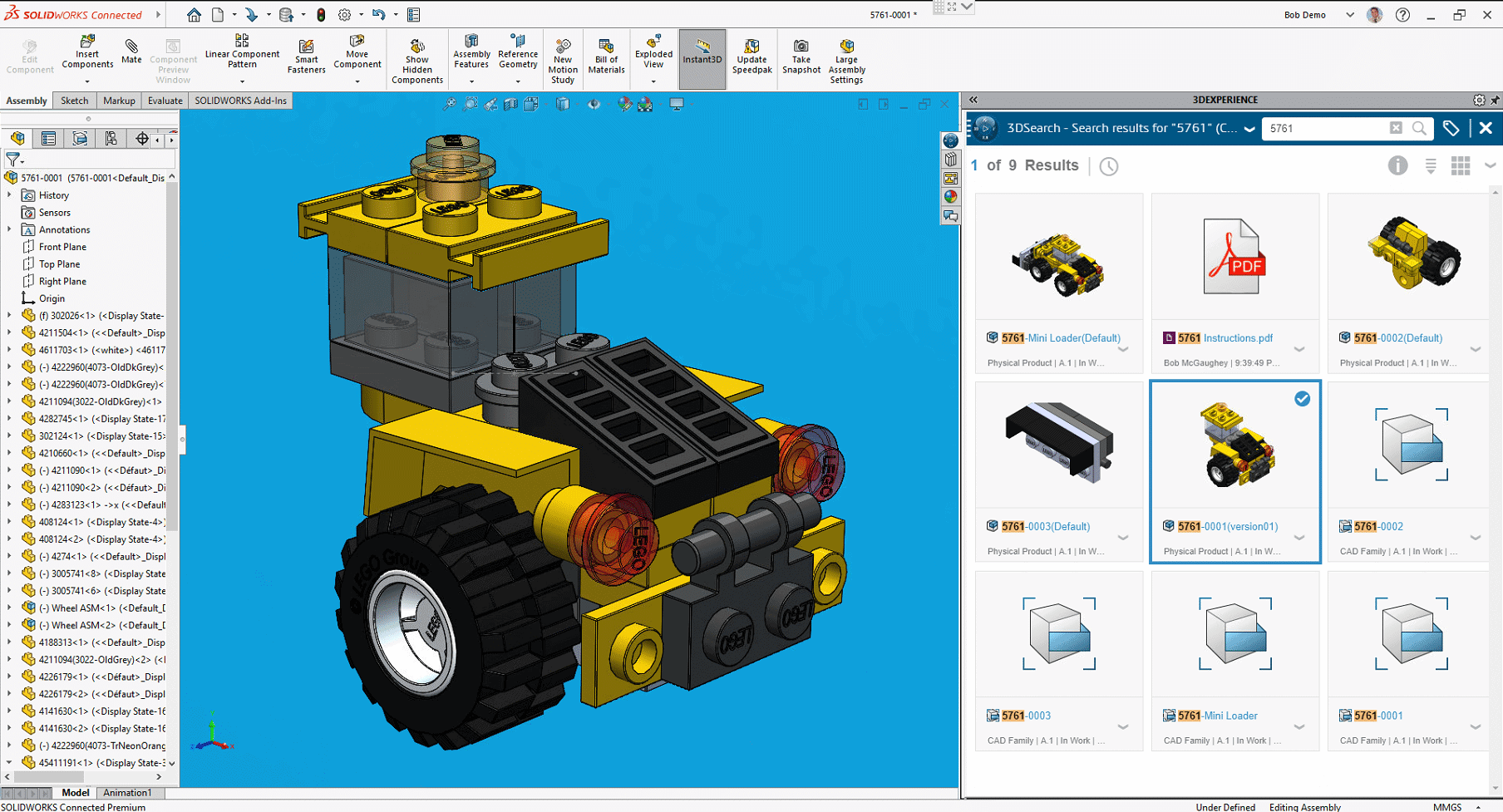Click the 5761 search input field
The image size is (1503, 812).
1326,128
